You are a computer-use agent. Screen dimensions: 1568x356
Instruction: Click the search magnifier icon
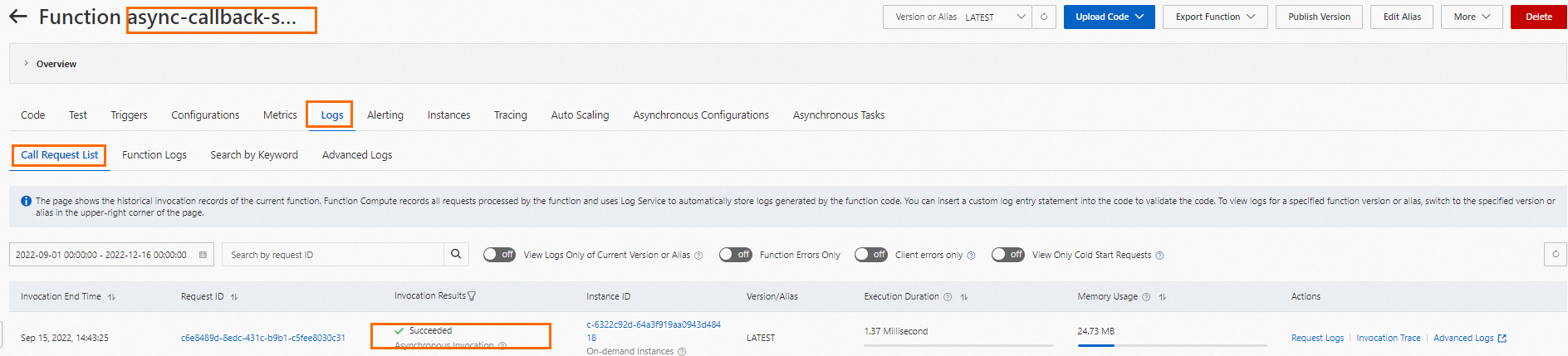[x=456, y=255]
